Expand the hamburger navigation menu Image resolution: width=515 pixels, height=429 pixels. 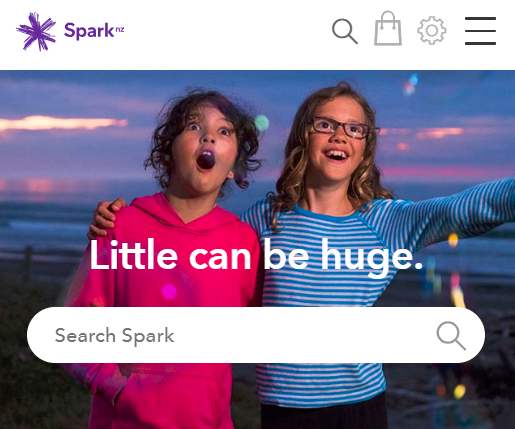point(480,31)
